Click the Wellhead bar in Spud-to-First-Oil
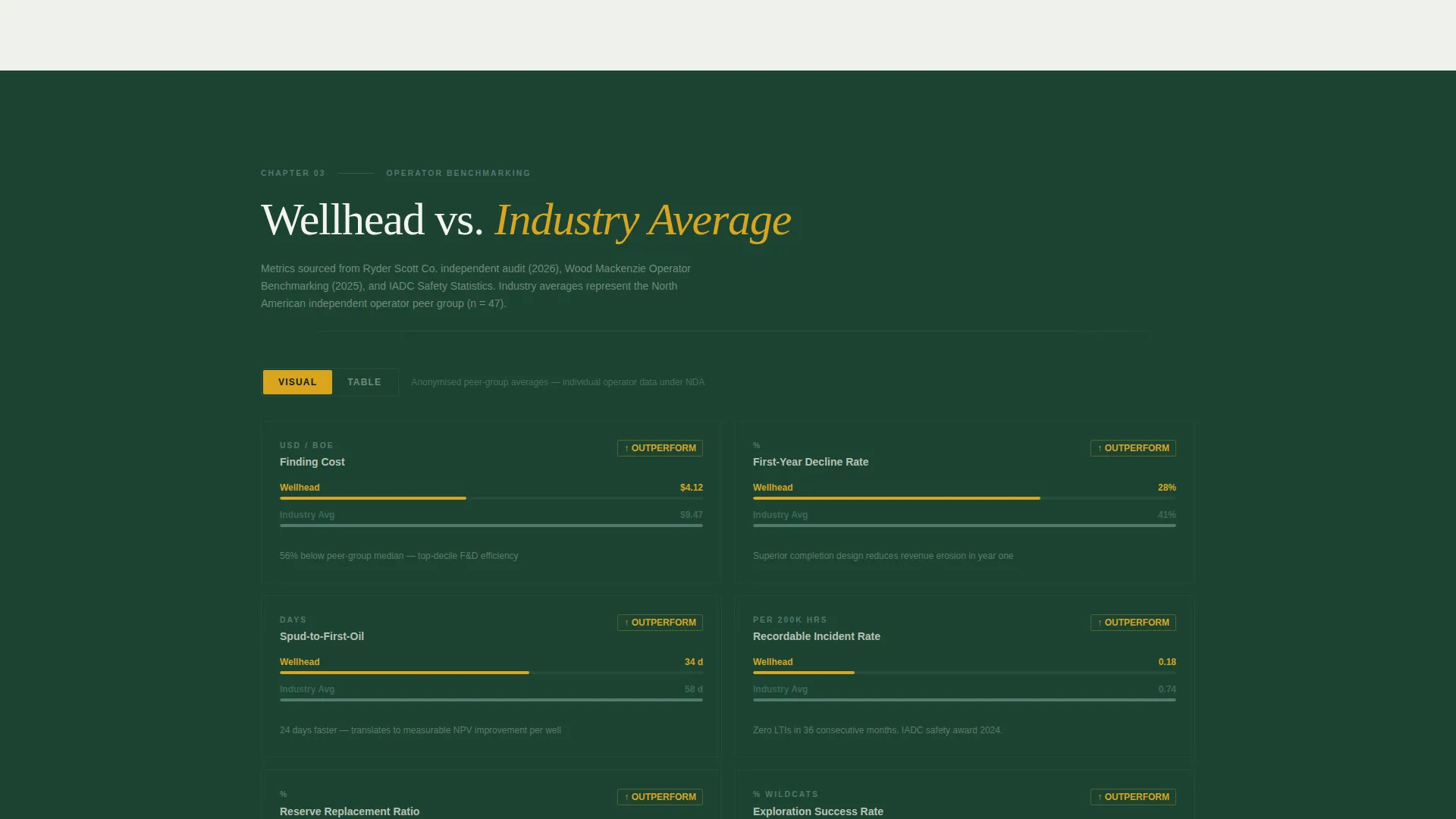Image resolution: width=1456 pixels, height=819 pixels. click(491, 673)
